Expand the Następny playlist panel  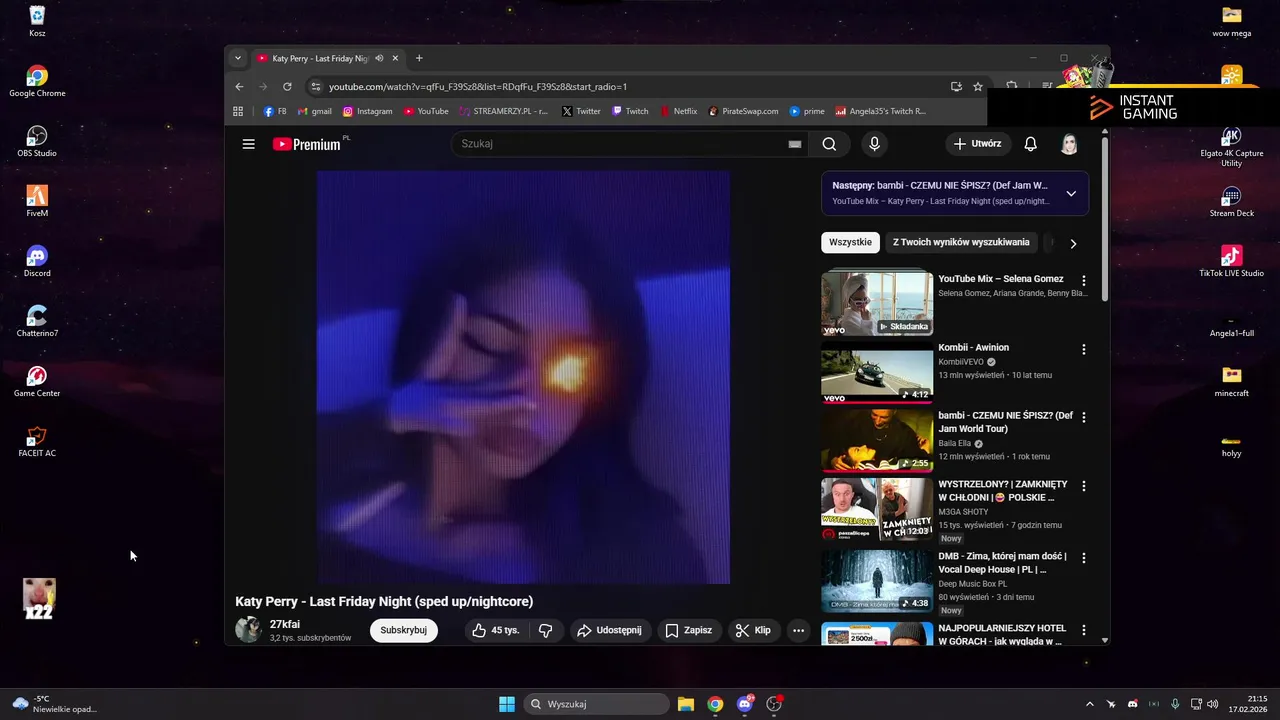[1071, 193]
